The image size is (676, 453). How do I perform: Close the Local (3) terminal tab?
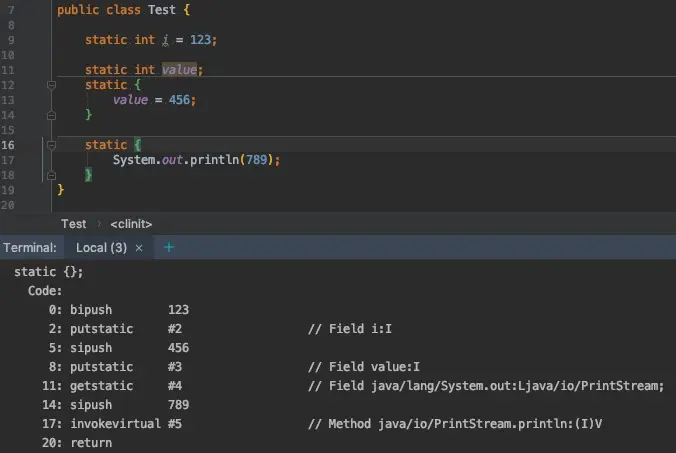point(139,248)
